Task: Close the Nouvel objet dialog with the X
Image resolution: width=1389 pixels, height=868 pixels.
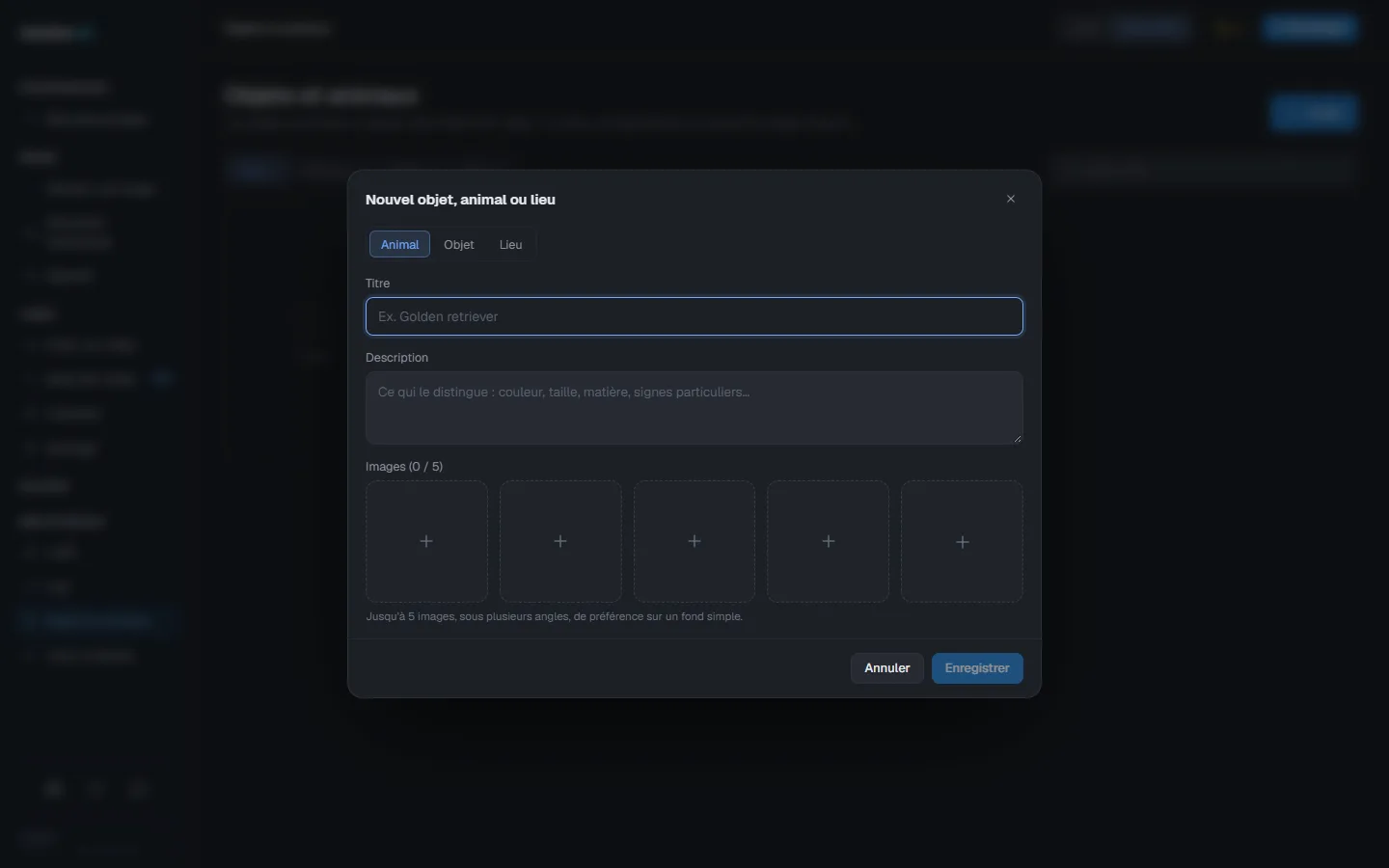Action: pos(1011,199)
